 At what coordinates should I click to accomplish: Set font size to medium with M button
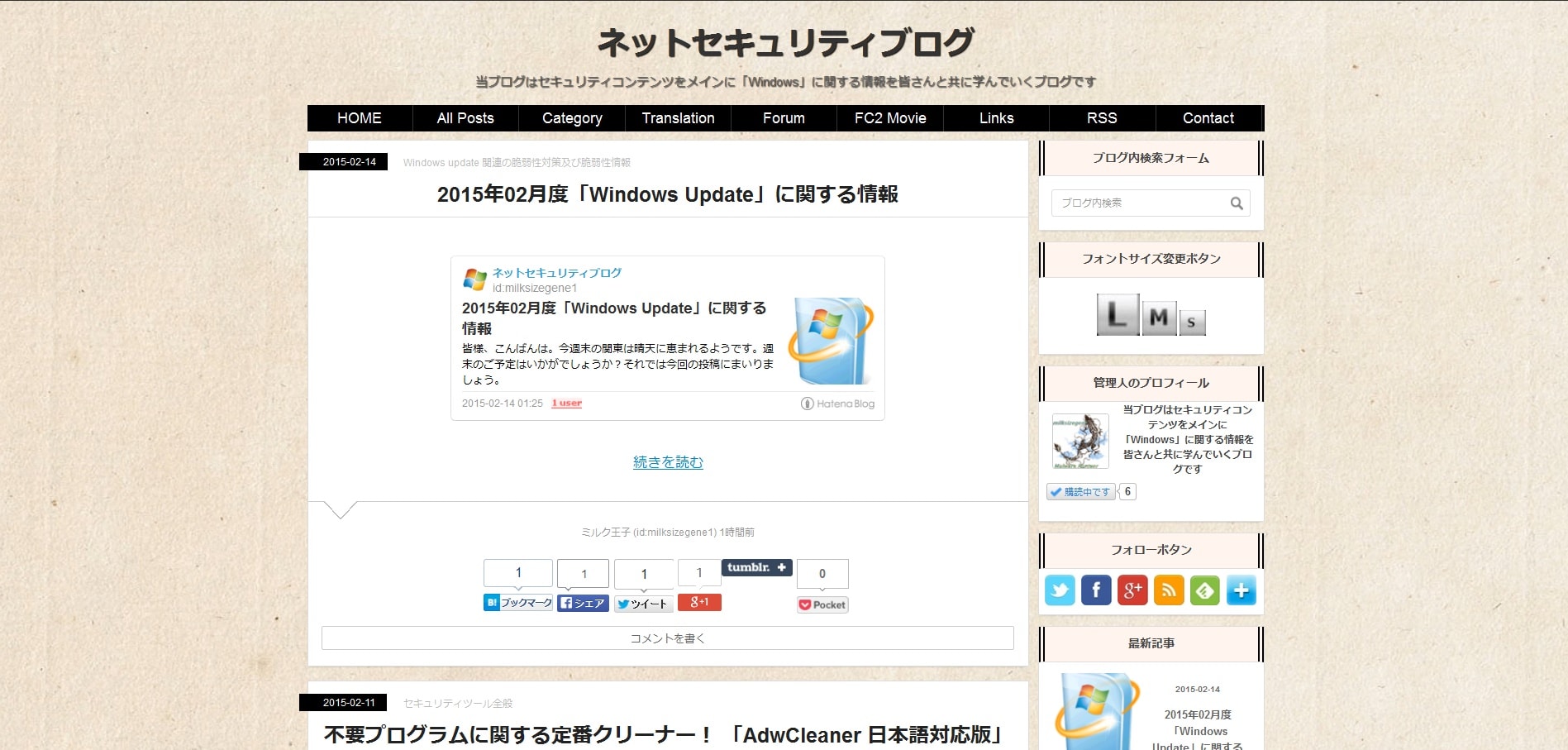(x=1159, y=318)
